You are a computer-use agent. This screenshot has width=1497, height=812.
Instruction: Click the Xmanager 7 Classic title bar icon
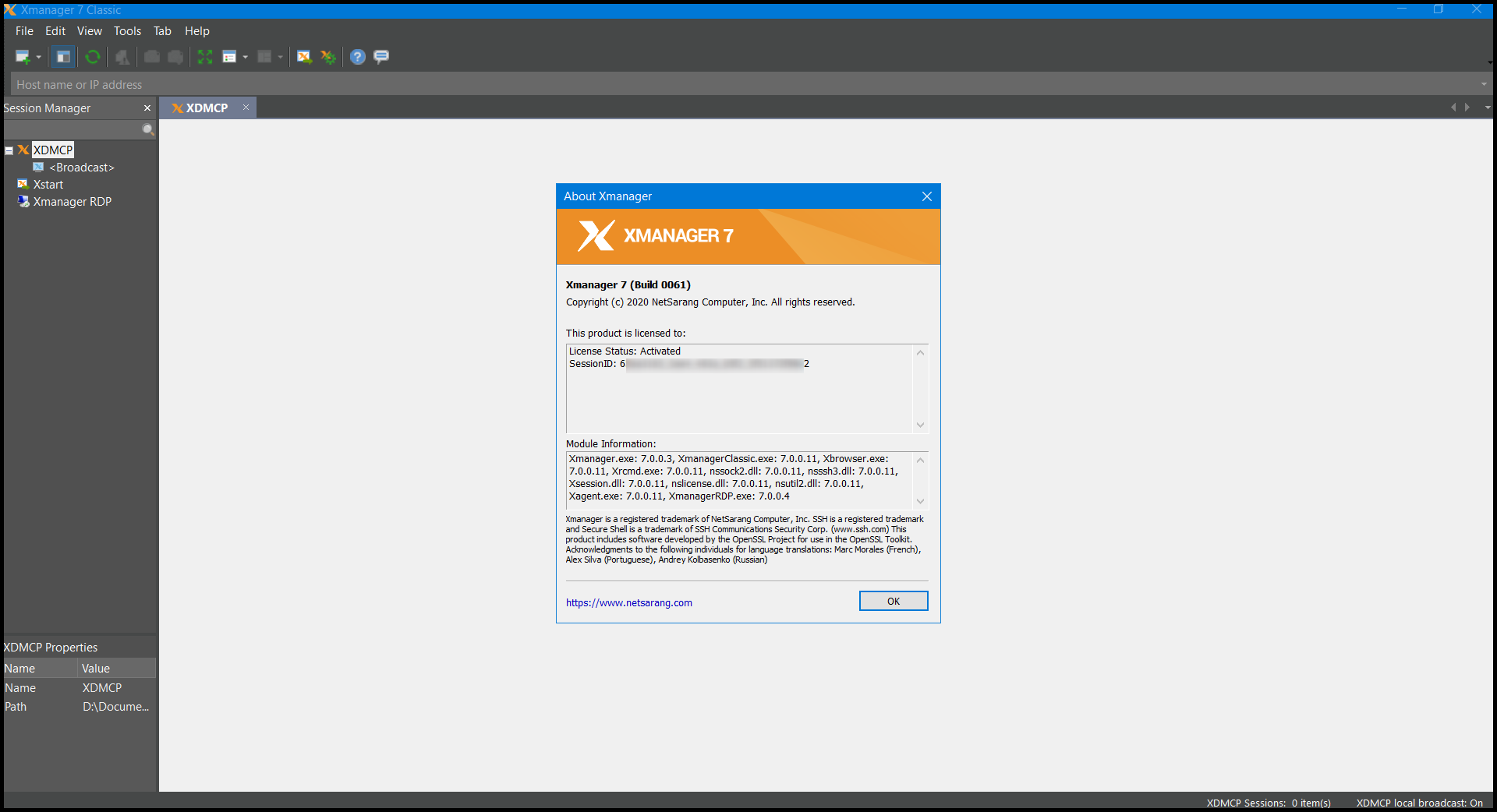[10, 9]
